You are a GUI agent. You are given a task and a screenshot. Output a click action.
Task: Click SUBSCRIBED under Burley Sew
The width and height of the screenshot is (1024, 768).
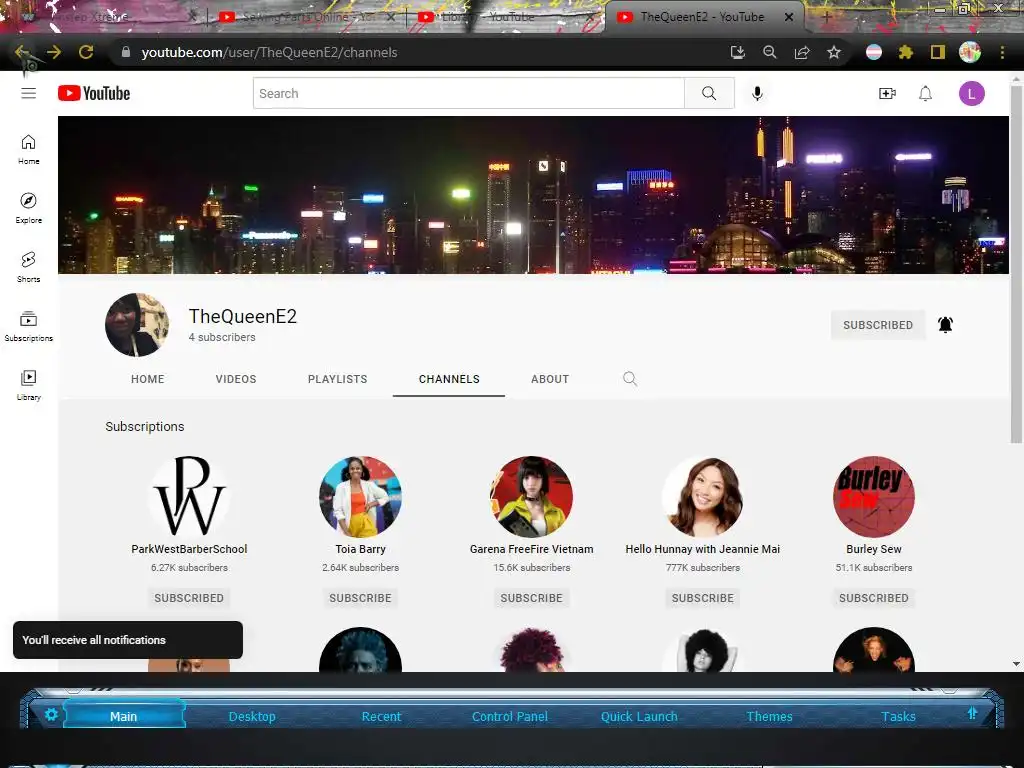tap(874, 598)
